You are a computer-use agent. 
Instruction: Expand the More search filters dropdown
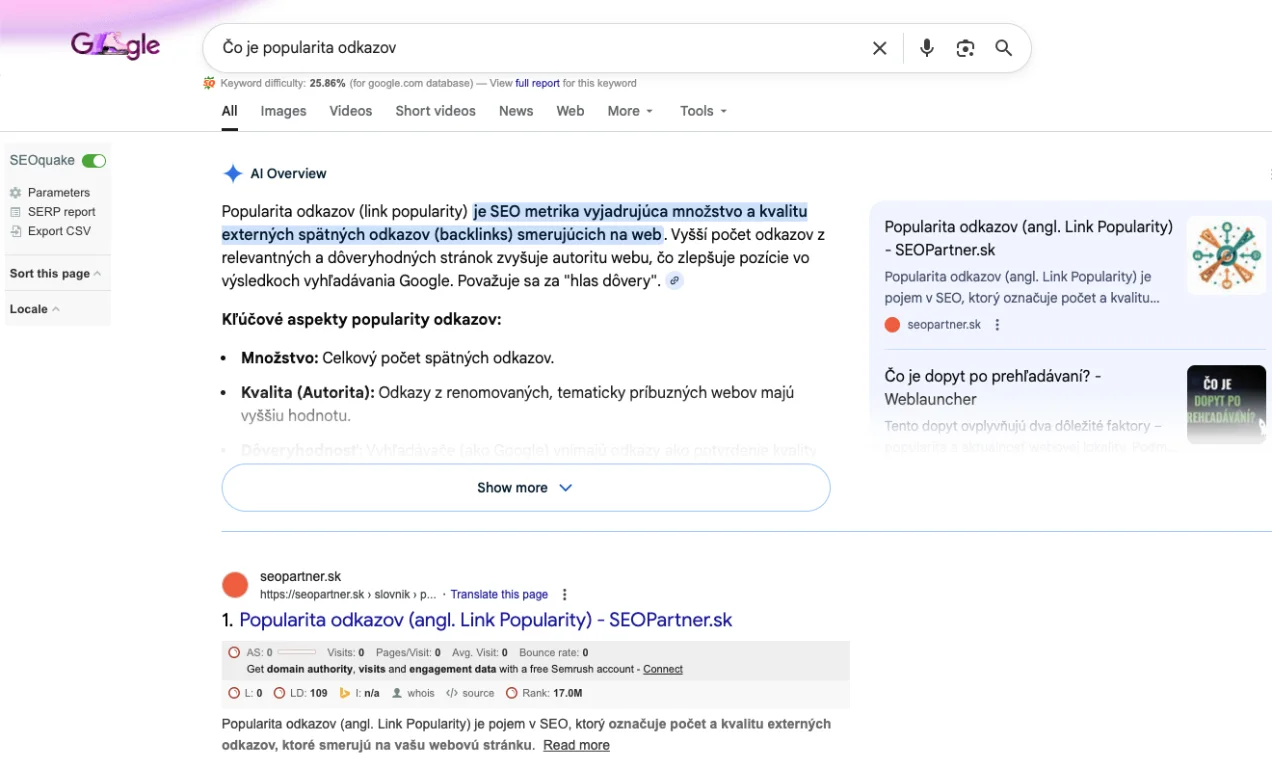coord(630,111)
